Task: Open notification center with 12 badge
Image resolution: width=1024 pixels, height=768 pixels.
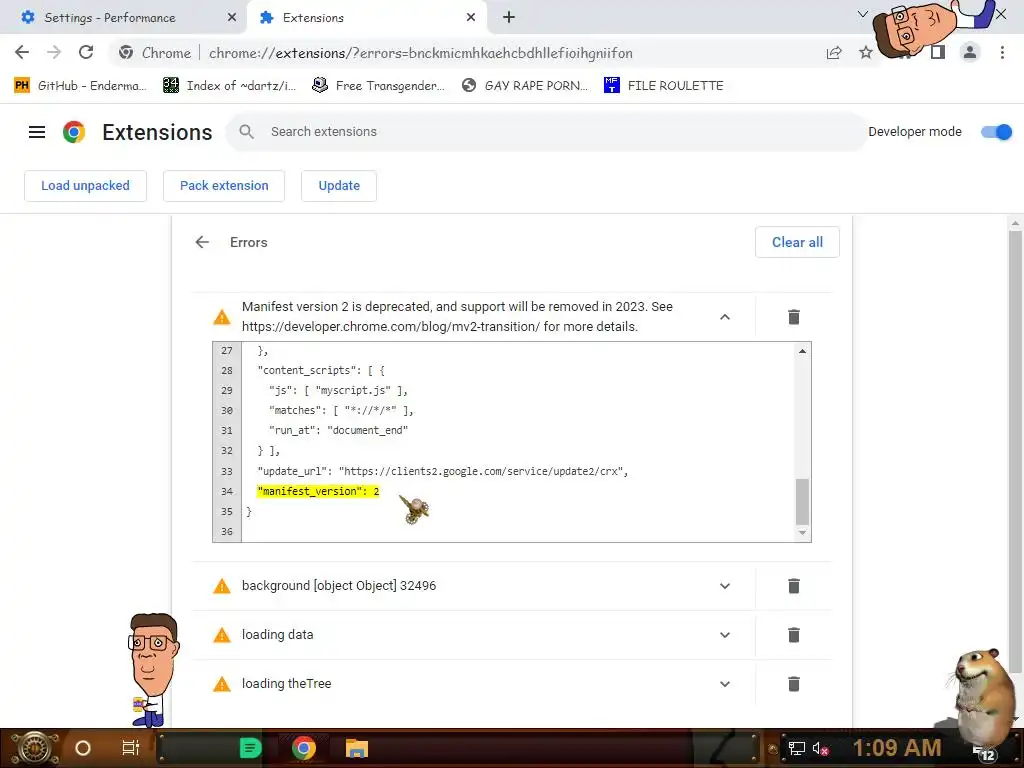Action: [985, 753]
